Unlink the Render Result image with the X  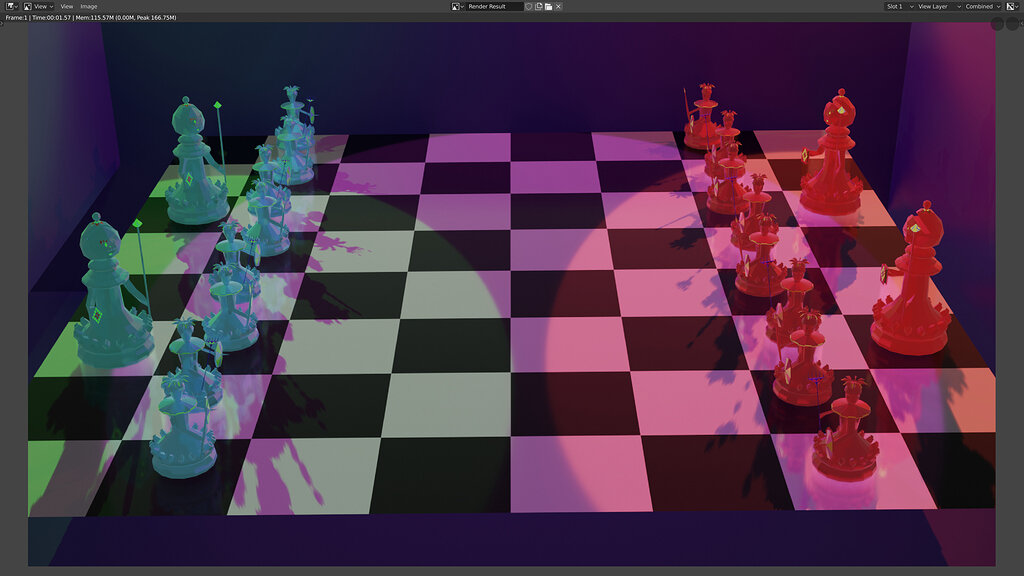558,6
